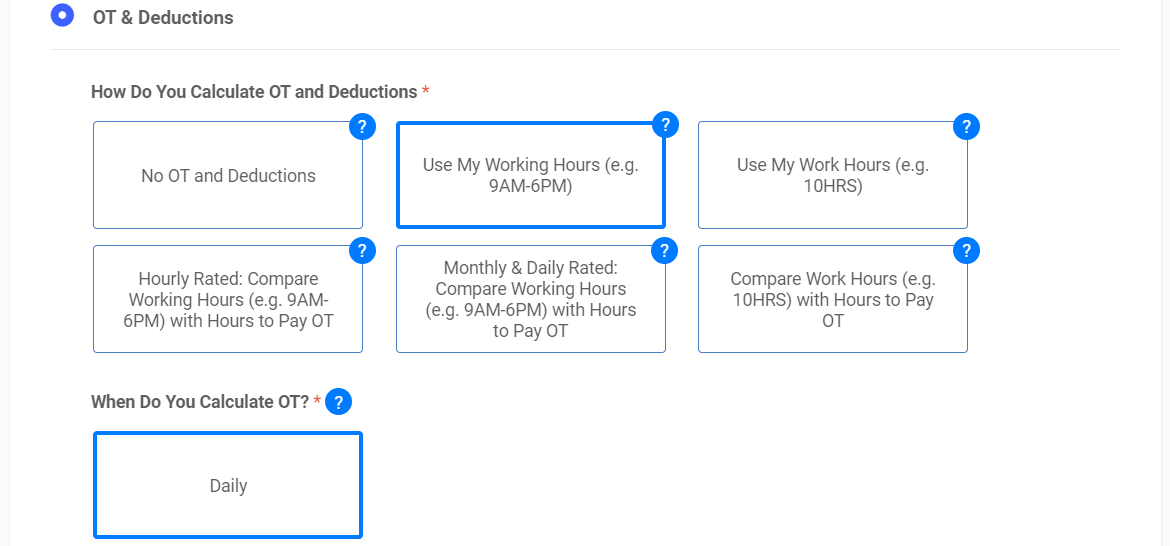Show help for Use My Work Hours (10HRS)
Image resolution: width=1170 pixels, height=546 pixels.
pyautogui.click(x=966, y=127)
